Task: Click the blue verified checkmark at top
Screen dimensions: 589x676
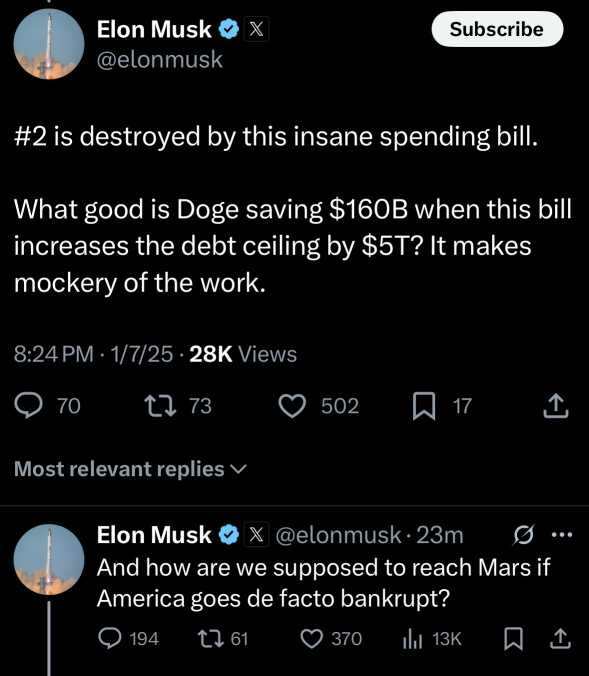Action: pyautogui.click(x=229, y=29)
